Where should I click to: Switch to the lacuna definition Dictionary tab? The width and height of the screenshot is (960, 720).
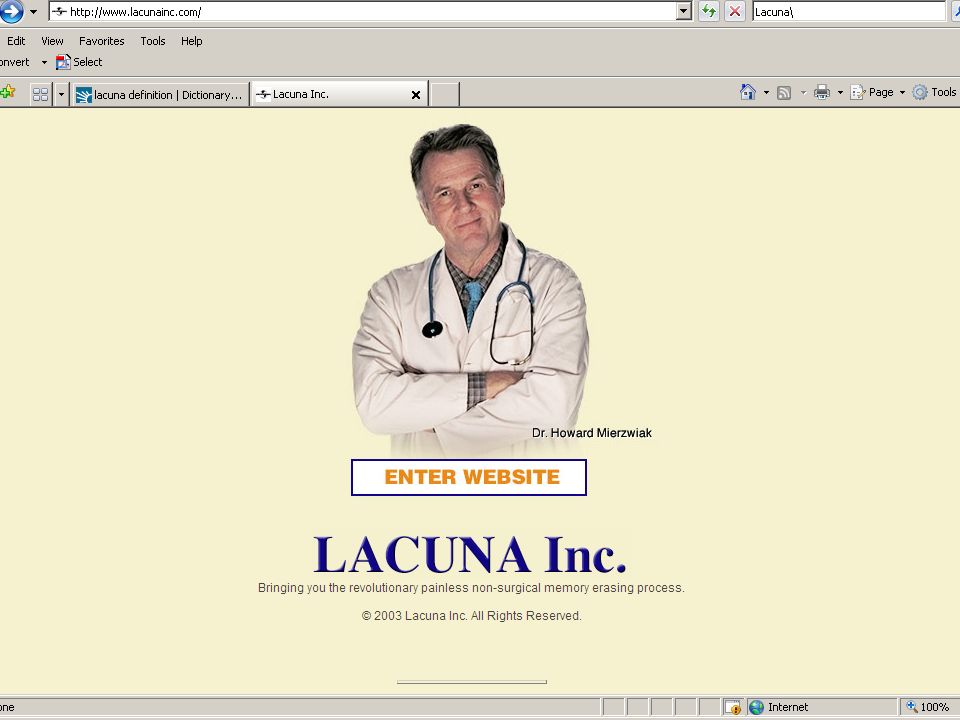tap(160, 95)
